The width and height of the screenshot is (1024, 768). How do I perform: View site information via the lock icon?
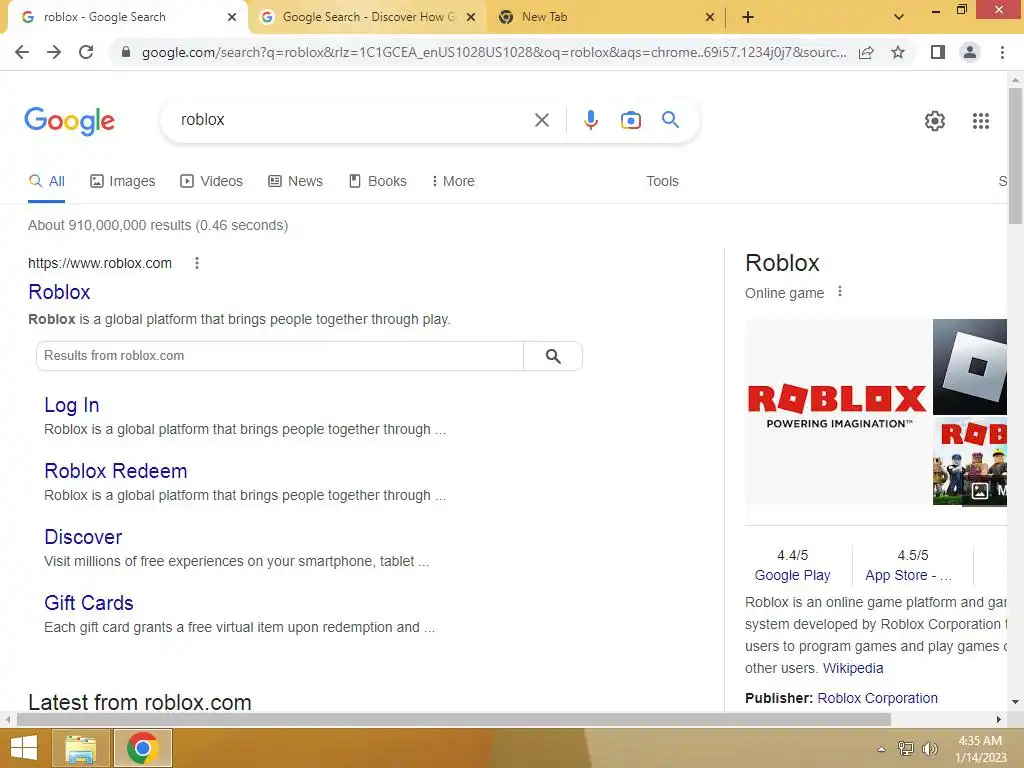(126, 52)
